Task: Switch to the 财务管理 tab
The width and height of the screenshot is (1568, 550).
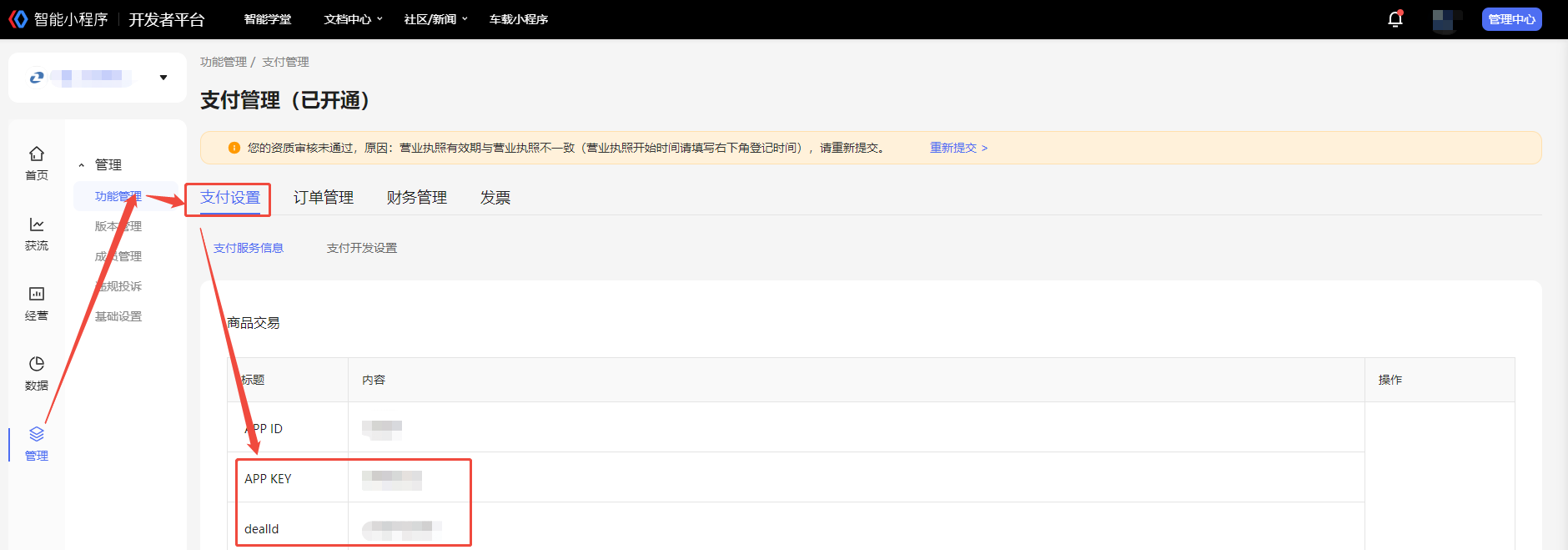Action: [417, 198]
